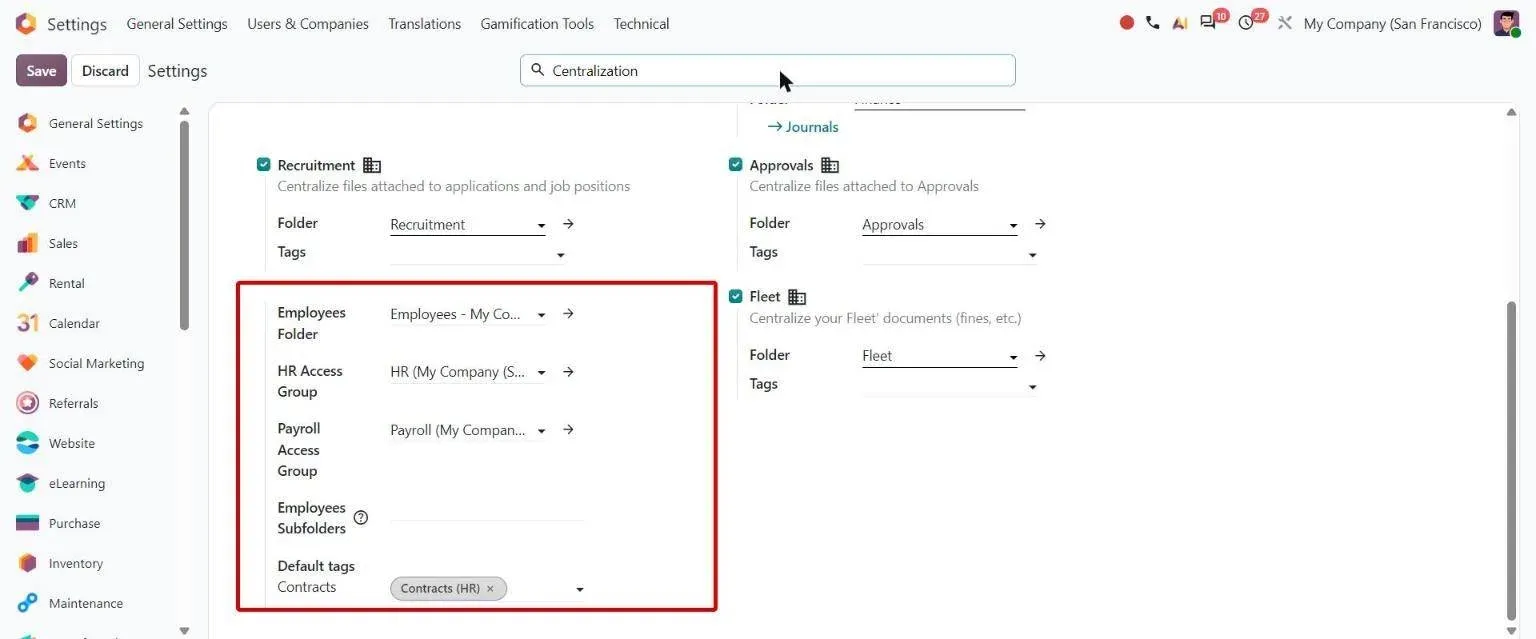The image size is (1536, 639).
Task: Click the company building icon beside Recruitment
Action: 372,165
